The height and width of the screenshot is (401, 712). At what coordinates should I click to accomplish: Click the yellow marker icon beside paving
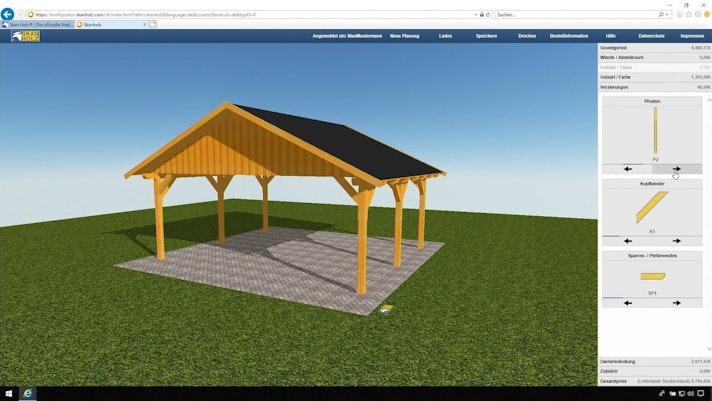[x=386, y=309]
